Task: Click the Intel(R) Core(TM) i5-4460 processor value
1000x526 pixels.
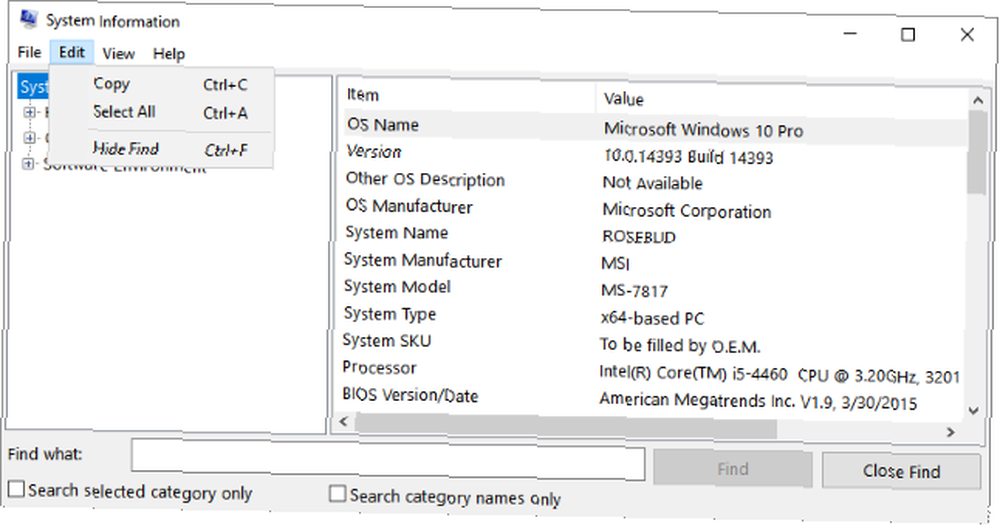Action: pos(779,375)
